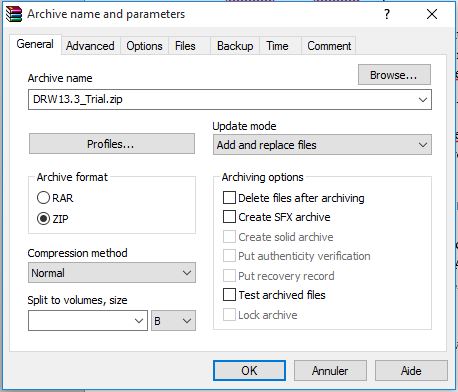Click the Archiving options group title
Viewport: 458px width, 392px height.
pyautogui.click(x=263, y=177)
